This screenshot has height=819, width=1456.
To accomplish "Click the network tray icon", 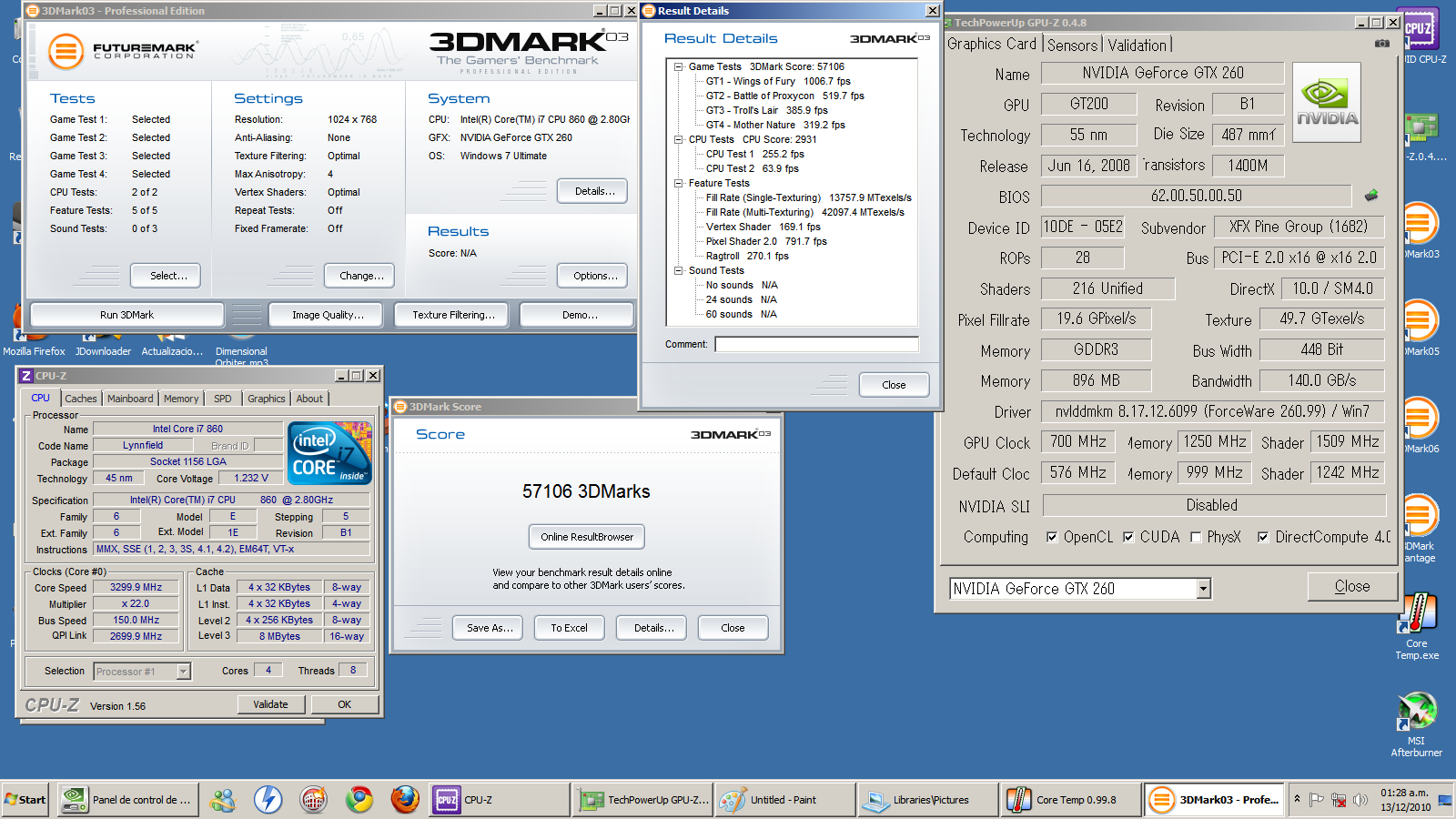I will click(x=1339, y=800).
